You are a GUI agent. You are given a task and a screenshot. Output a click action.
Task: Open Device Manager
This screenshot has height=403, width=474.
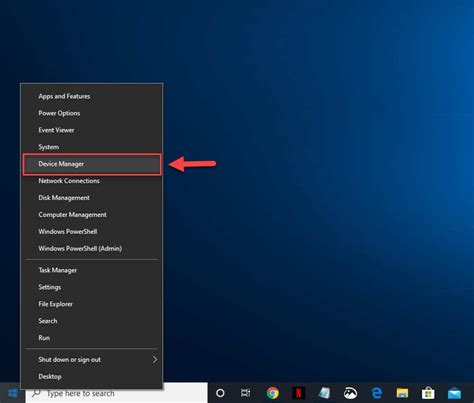pos(92,164)
